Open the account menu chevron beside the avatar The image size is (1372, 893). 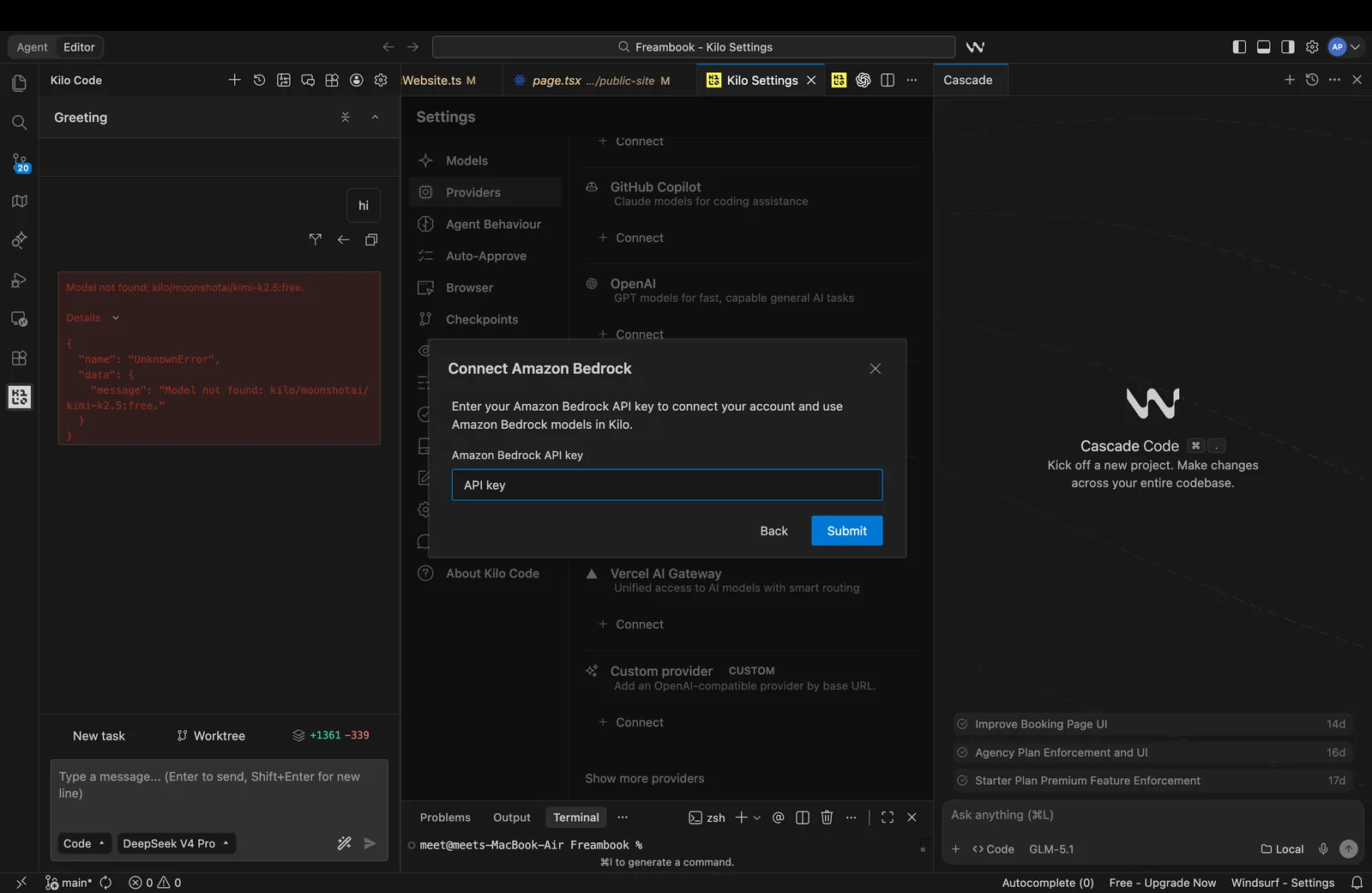[1356, 47]
